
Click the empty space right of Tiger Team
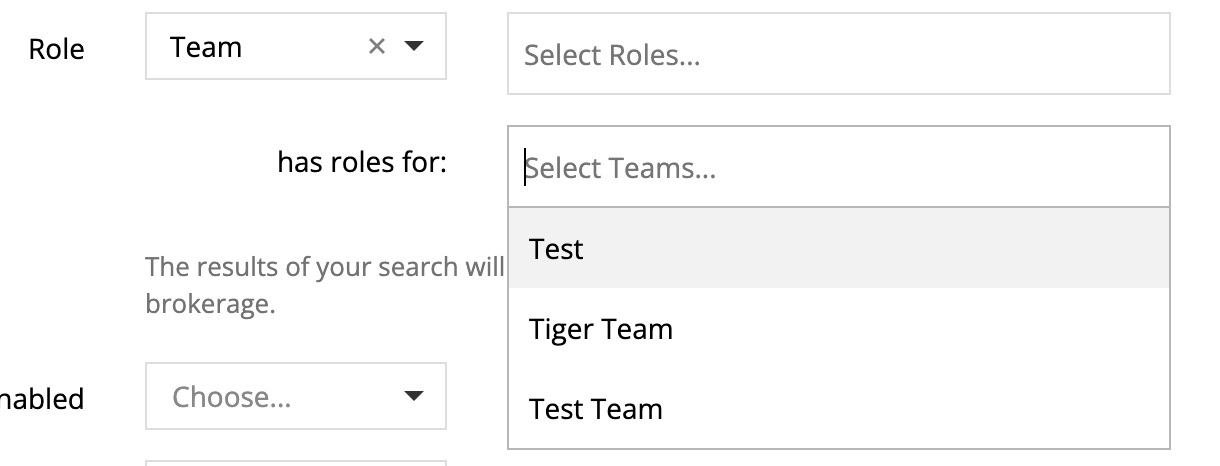click(x=920, y=329)
